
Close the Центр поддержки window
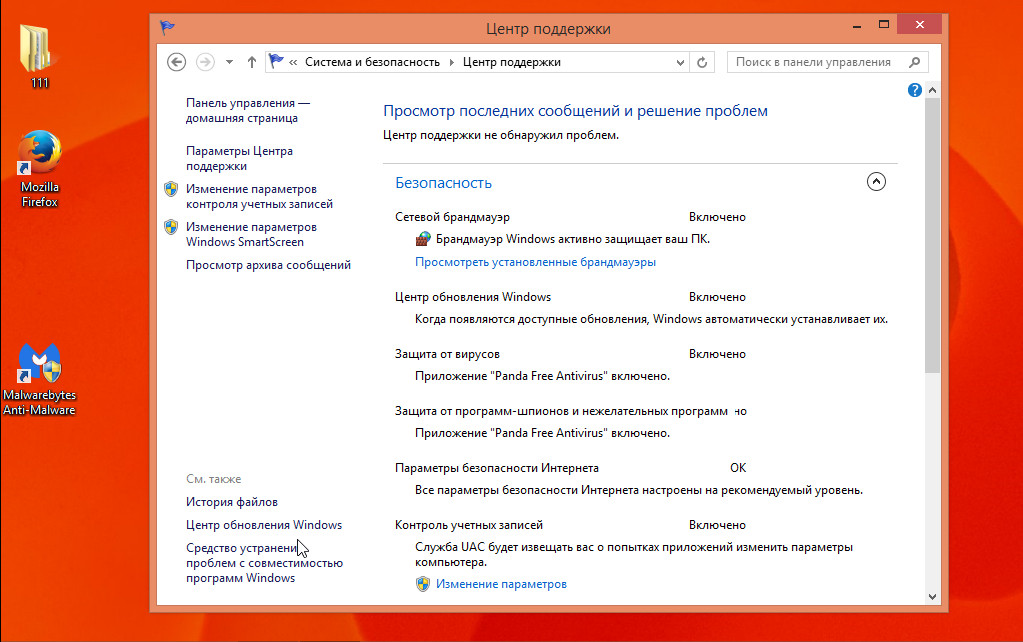919,24
